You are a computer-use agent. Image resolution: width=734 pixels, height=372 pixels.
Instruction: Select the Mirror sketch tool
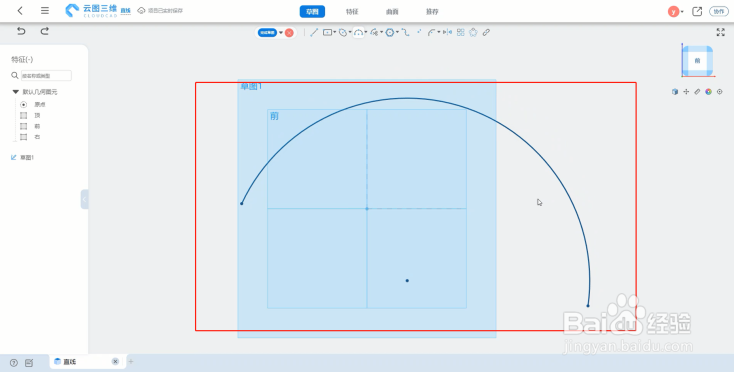pyautogui.click(x=448, y=32)
